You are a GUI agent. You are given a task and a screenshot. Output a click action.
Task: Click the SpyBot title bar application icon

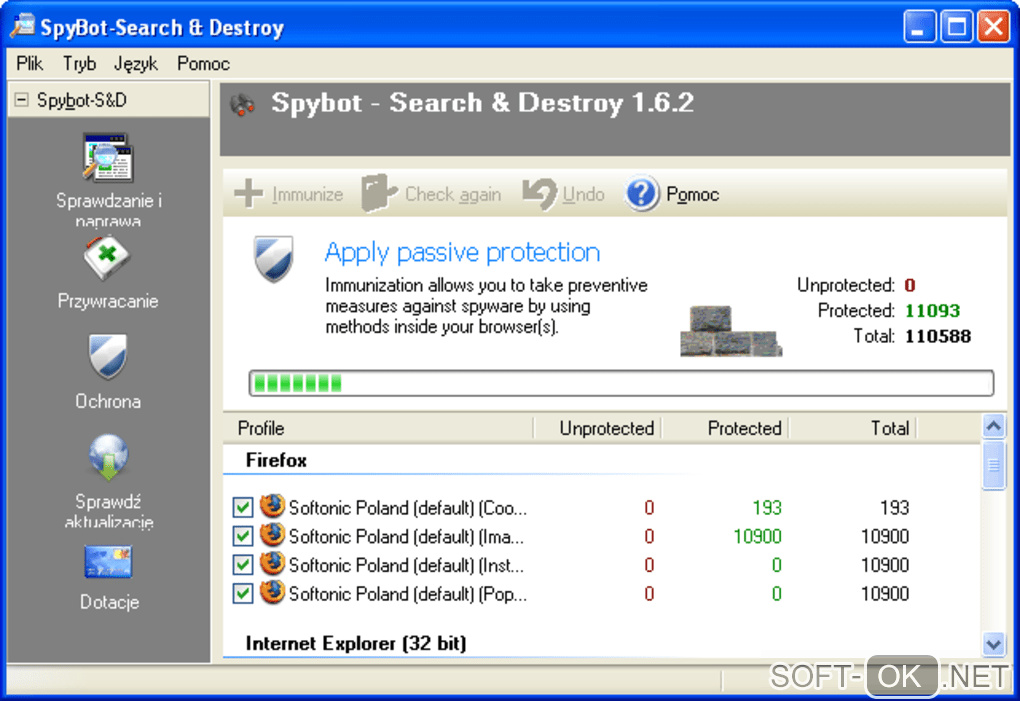(23, 27)
